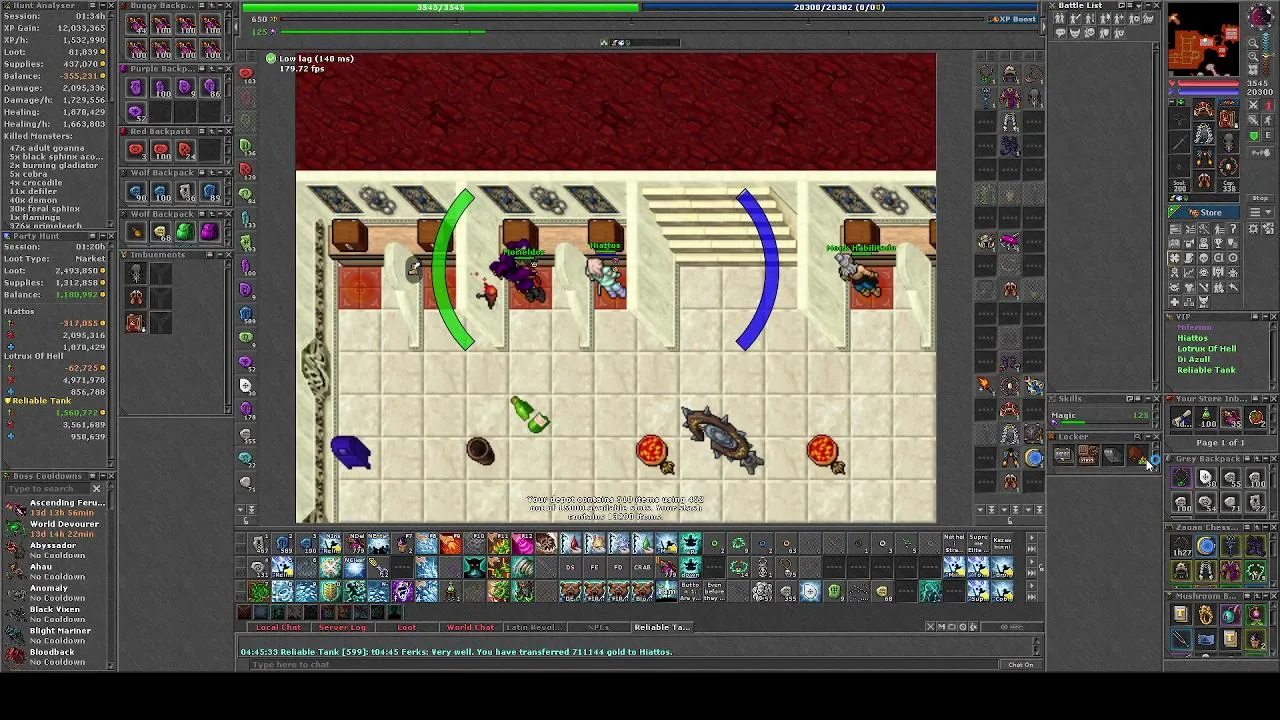This screenshot has width=1280, height=720.
Task: Toggle the Chat On button
Action: click(x=1021, y=664)
